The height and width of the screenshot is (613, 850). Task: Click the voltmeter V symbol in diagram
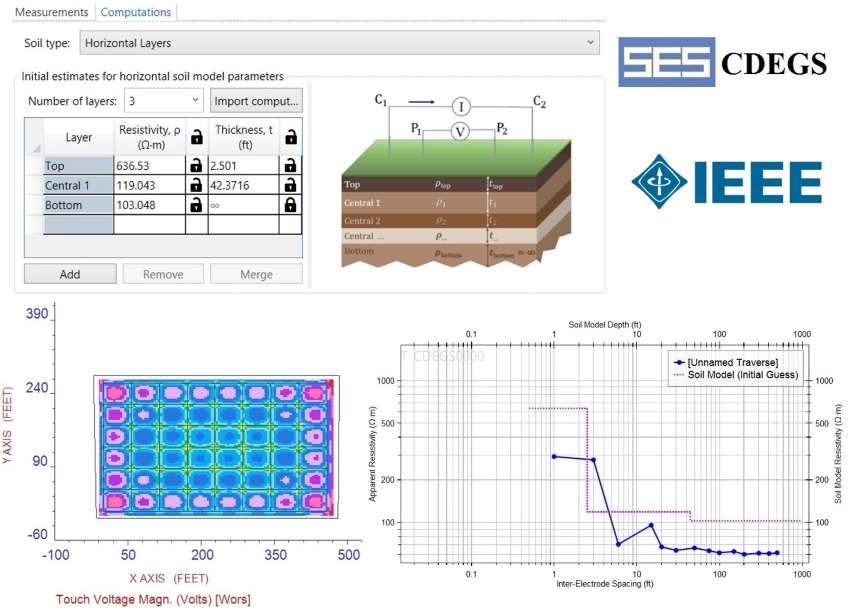coord(460,131)
